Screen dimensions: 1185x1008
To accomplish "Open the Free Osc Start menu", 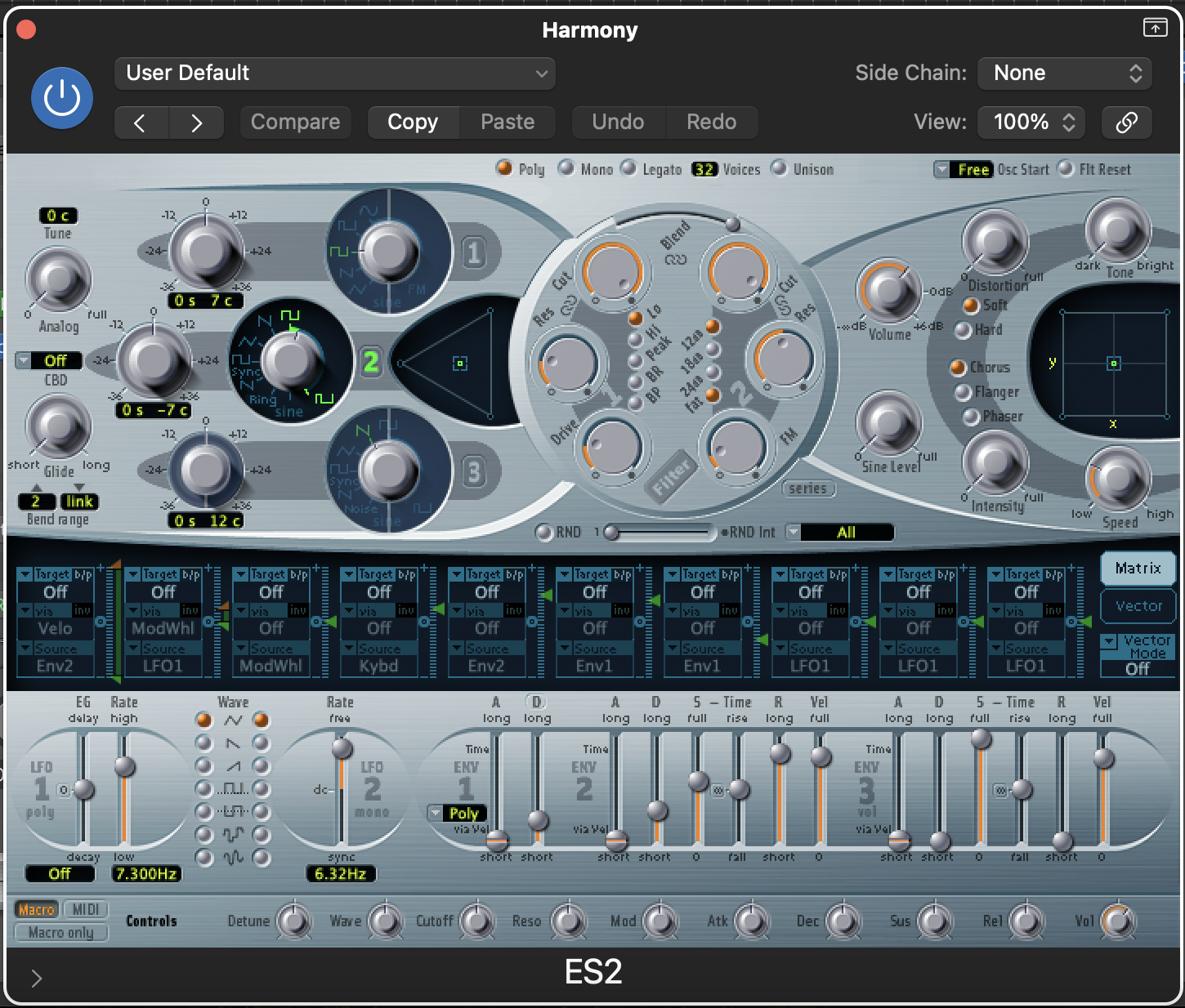I will pyautogui.click(x=964, y=169).
